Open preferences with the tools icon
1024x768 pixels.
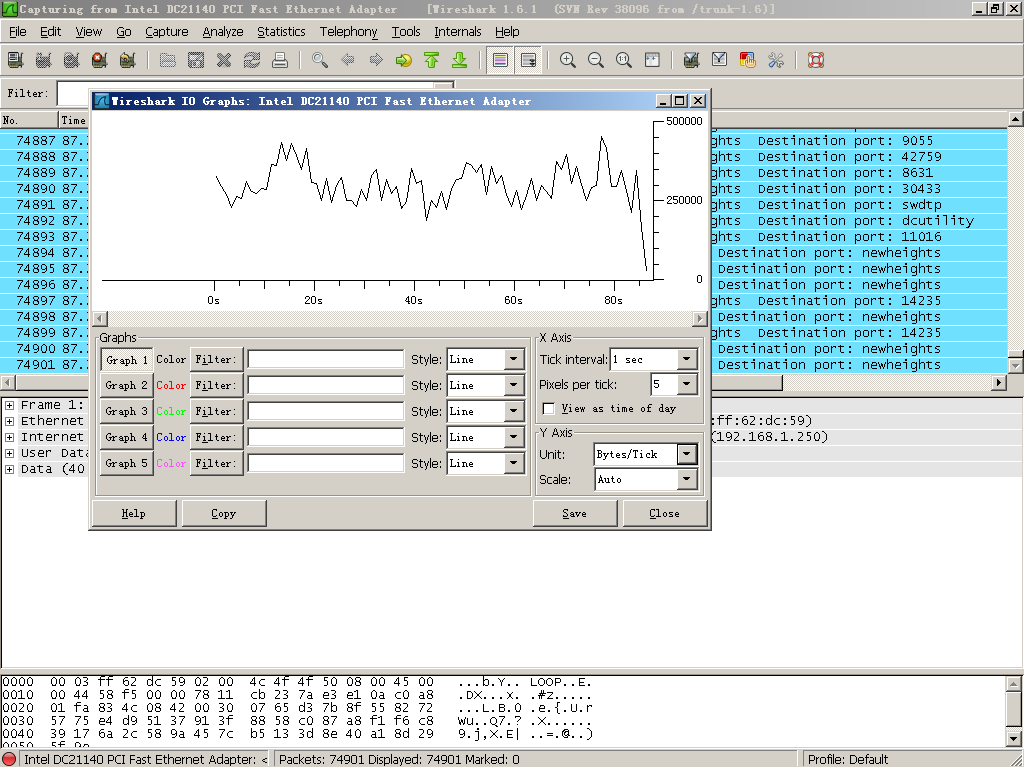(776, 60)
